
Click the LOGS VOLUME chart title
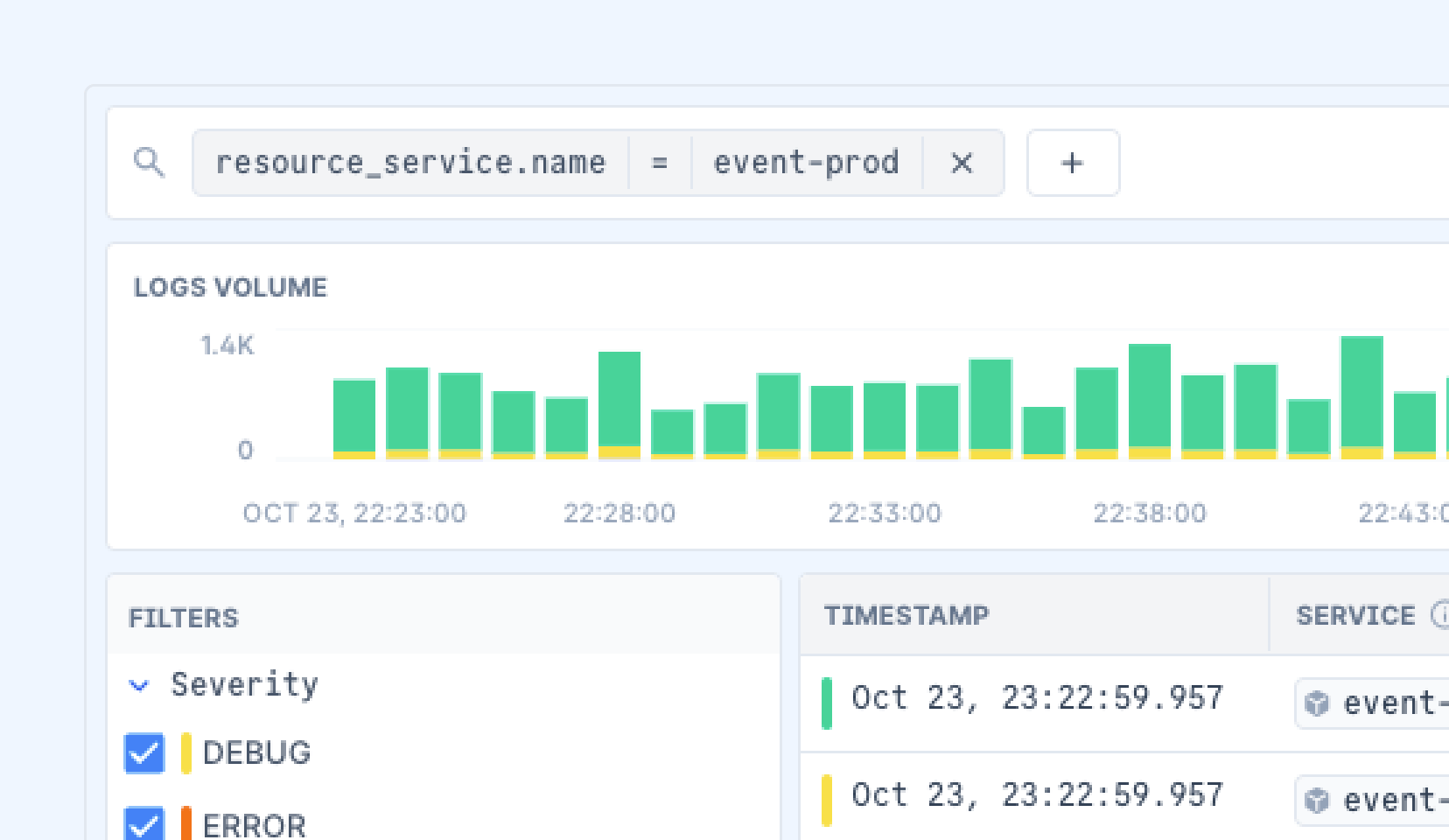(230, 287)
